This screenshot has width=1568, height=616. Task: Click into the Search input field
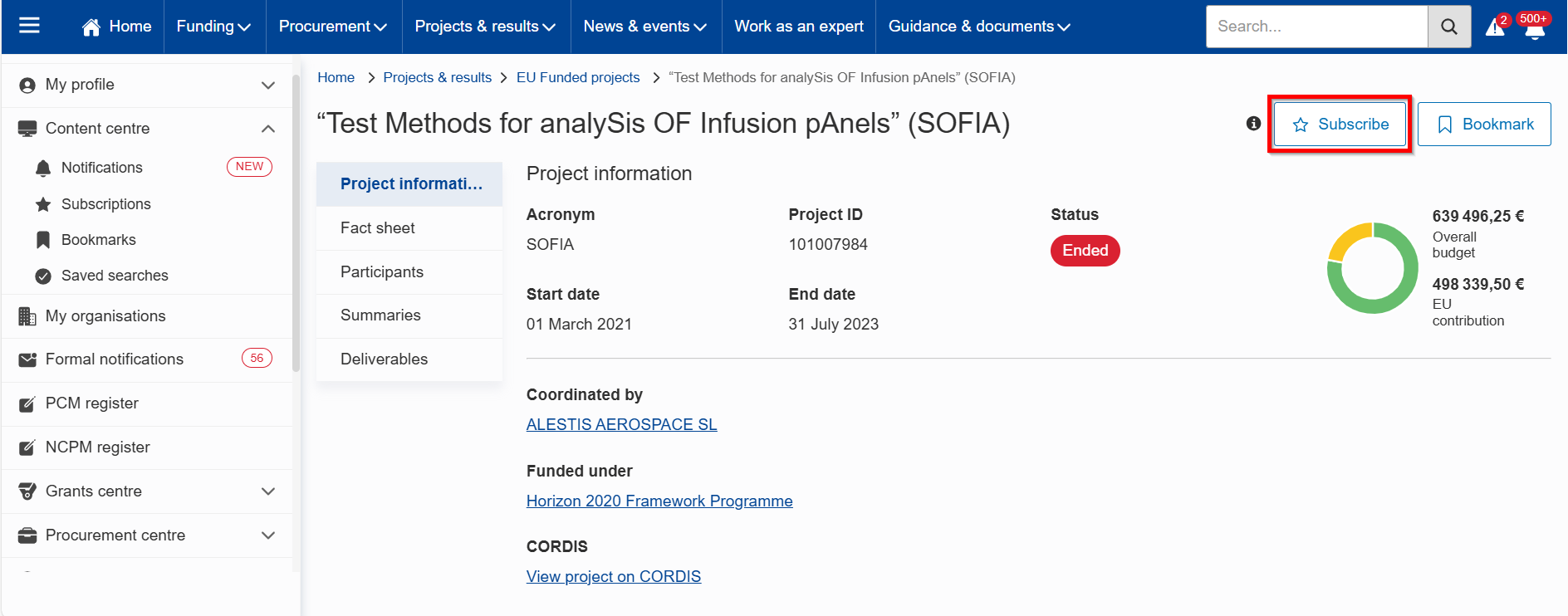[1317, 27]
